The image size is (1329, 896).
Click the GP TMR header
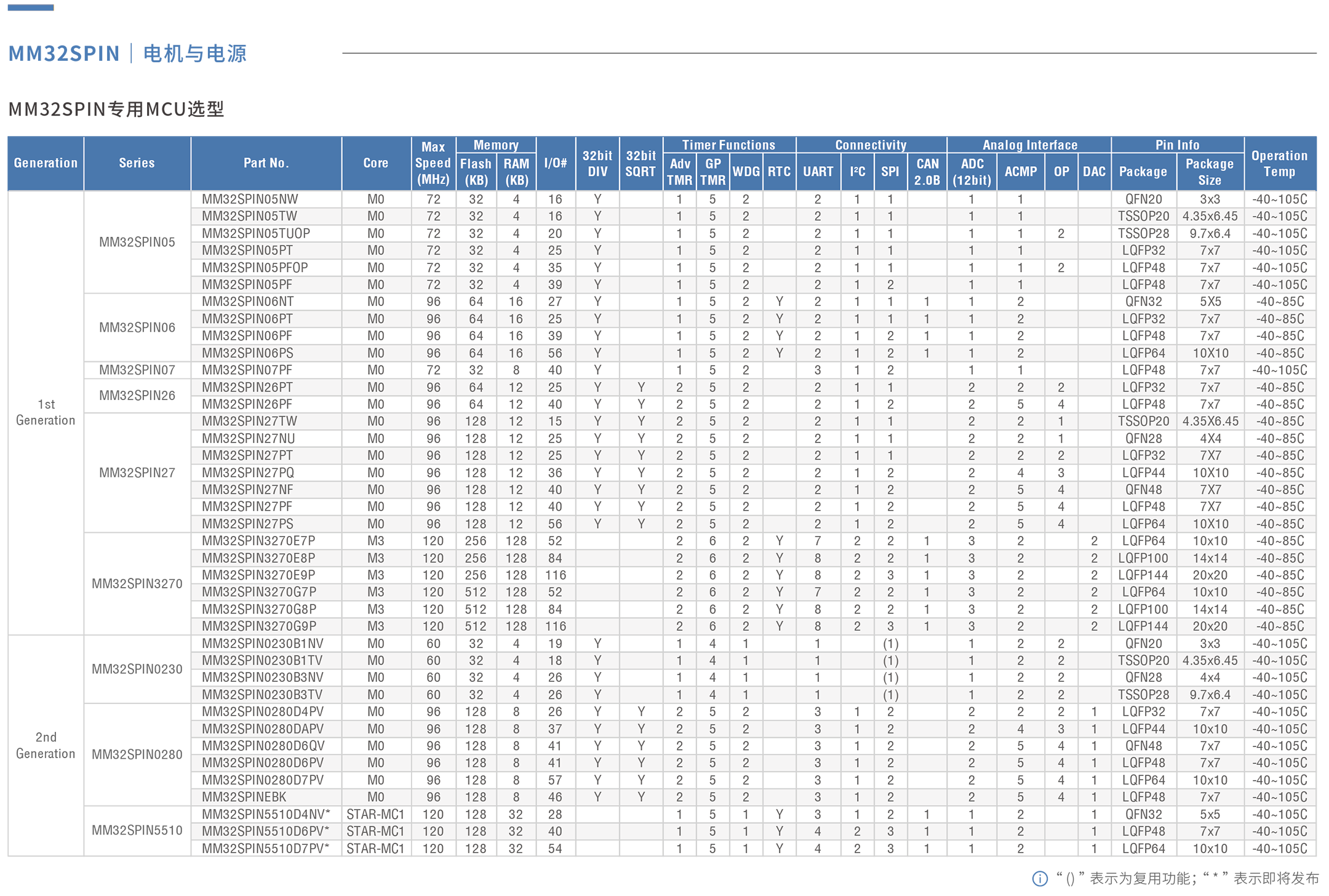pos(712,172)
